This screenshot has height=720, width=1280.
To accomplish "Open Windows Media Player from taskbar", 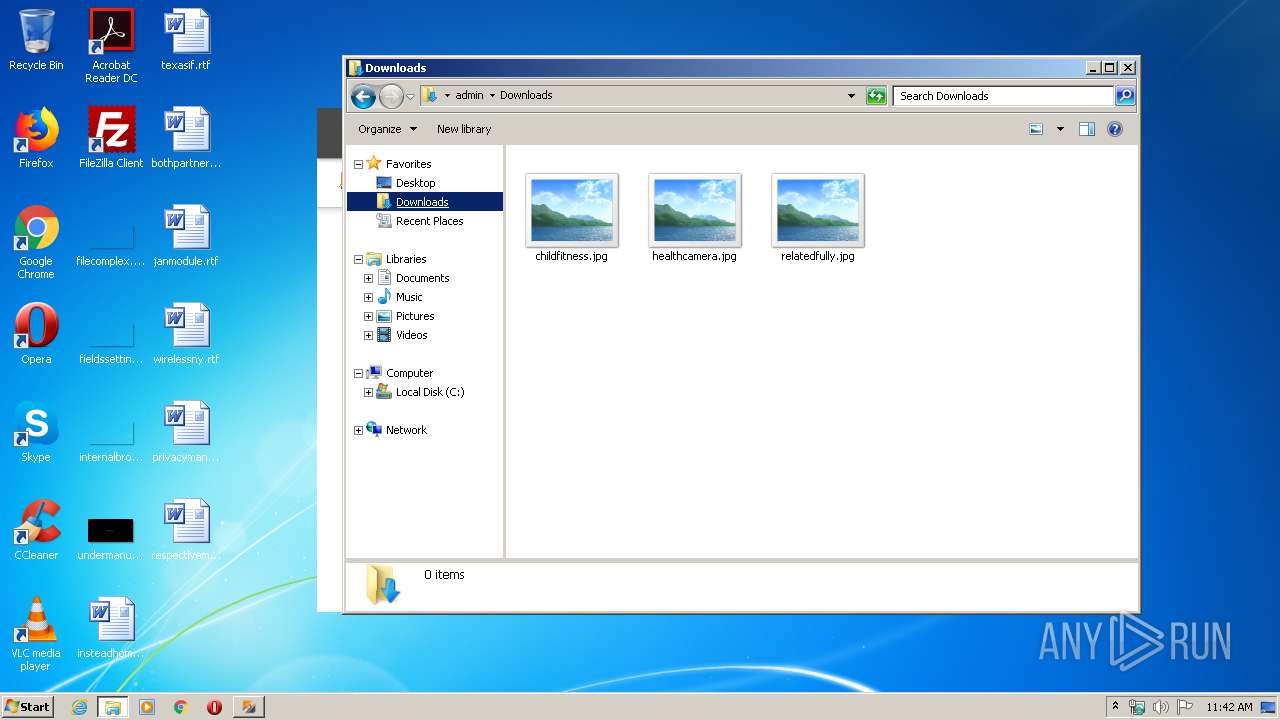I will [x=147, y=707].
